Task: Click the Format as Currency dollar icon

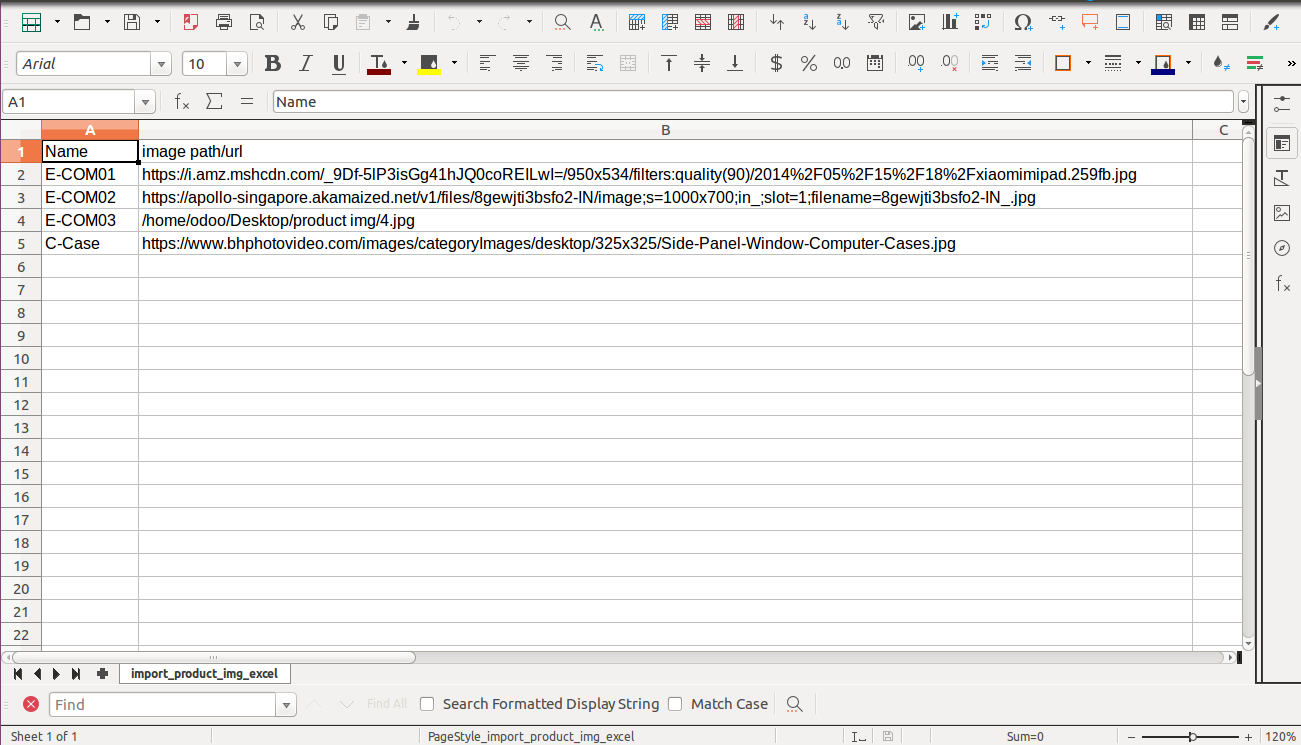Action: click(776, 64)
